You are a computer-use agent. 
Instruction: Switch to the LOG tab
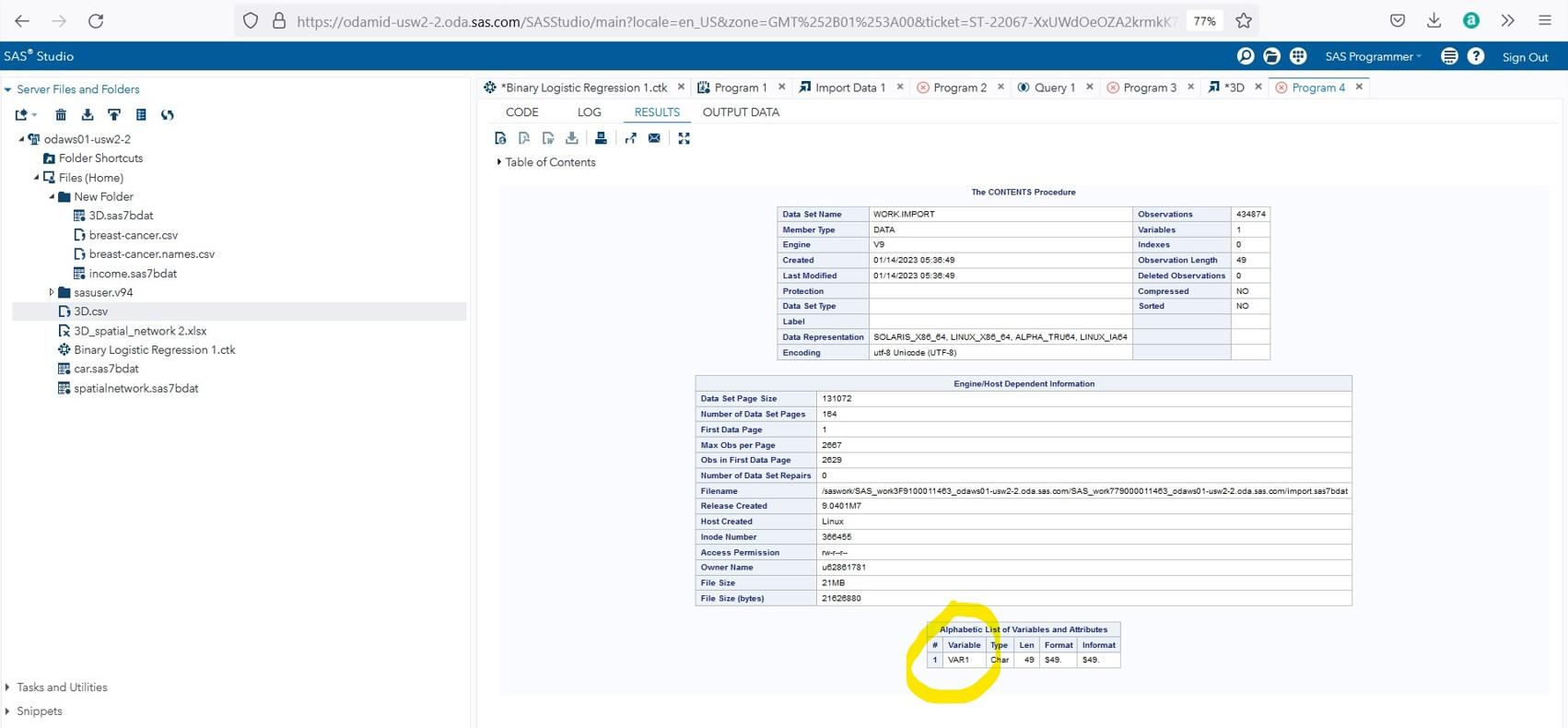point(589,112)
